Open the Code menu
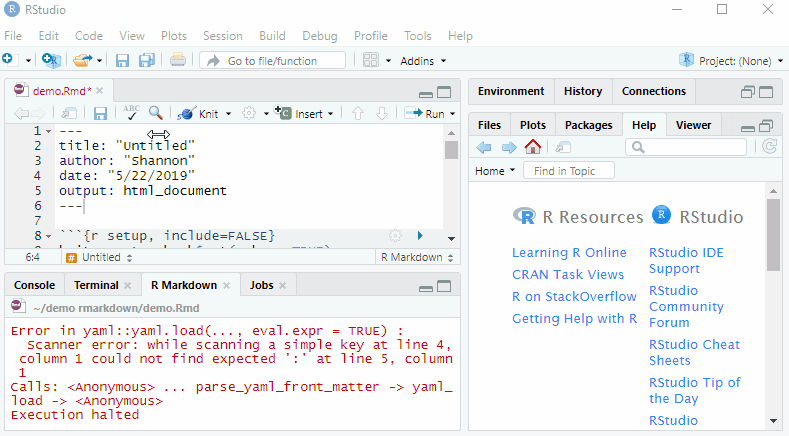Viewport: 789px width, 436px height. pyautogui.click(x=89, y=36)
